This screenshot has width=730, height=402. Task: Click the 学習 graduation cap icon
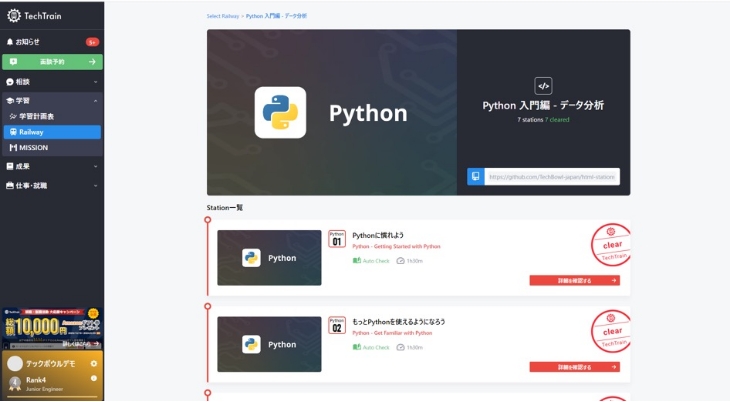coord(10,101)
